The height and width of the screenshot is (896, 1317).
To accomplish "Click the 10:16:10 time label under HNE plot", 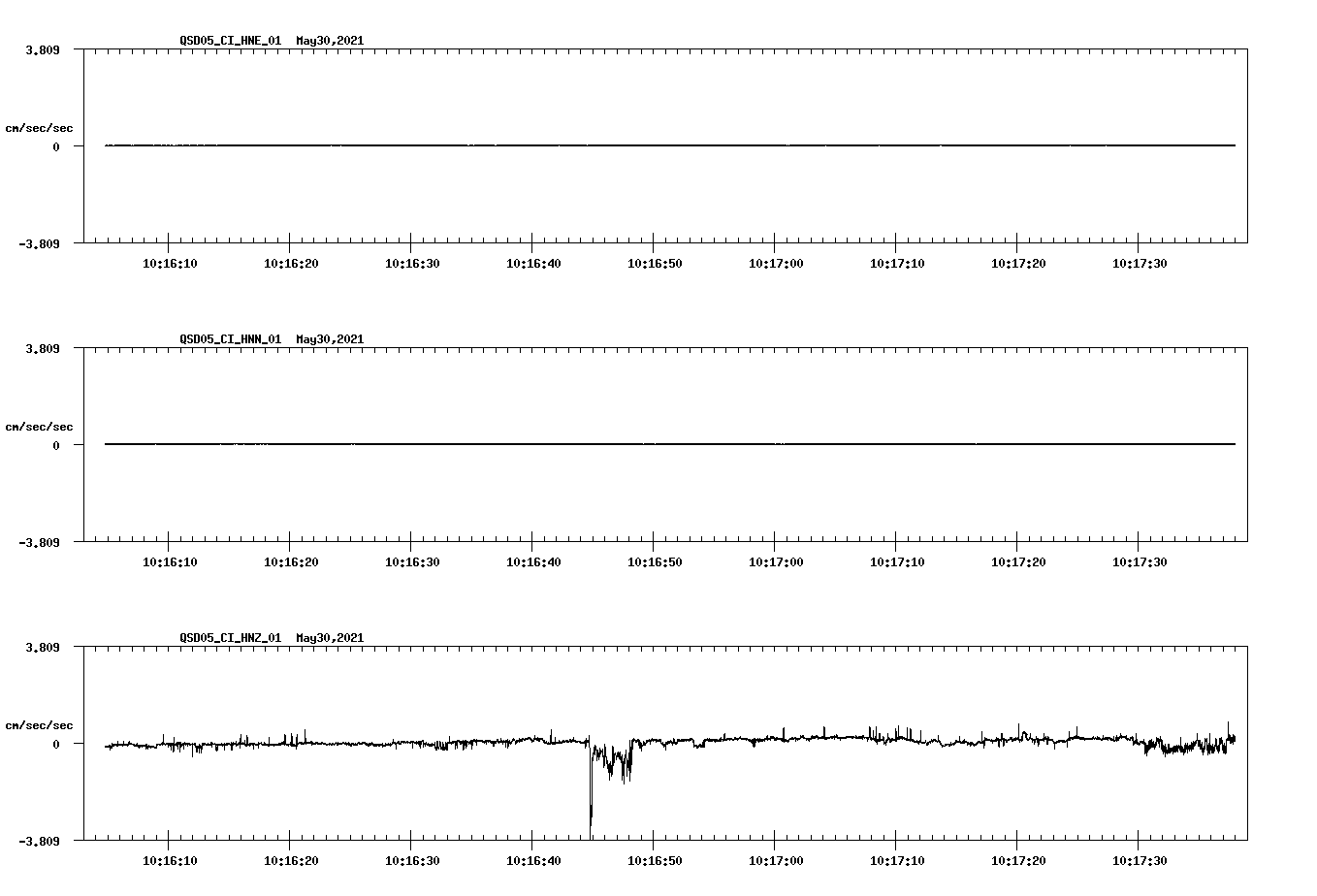I will tap(170, 264).
